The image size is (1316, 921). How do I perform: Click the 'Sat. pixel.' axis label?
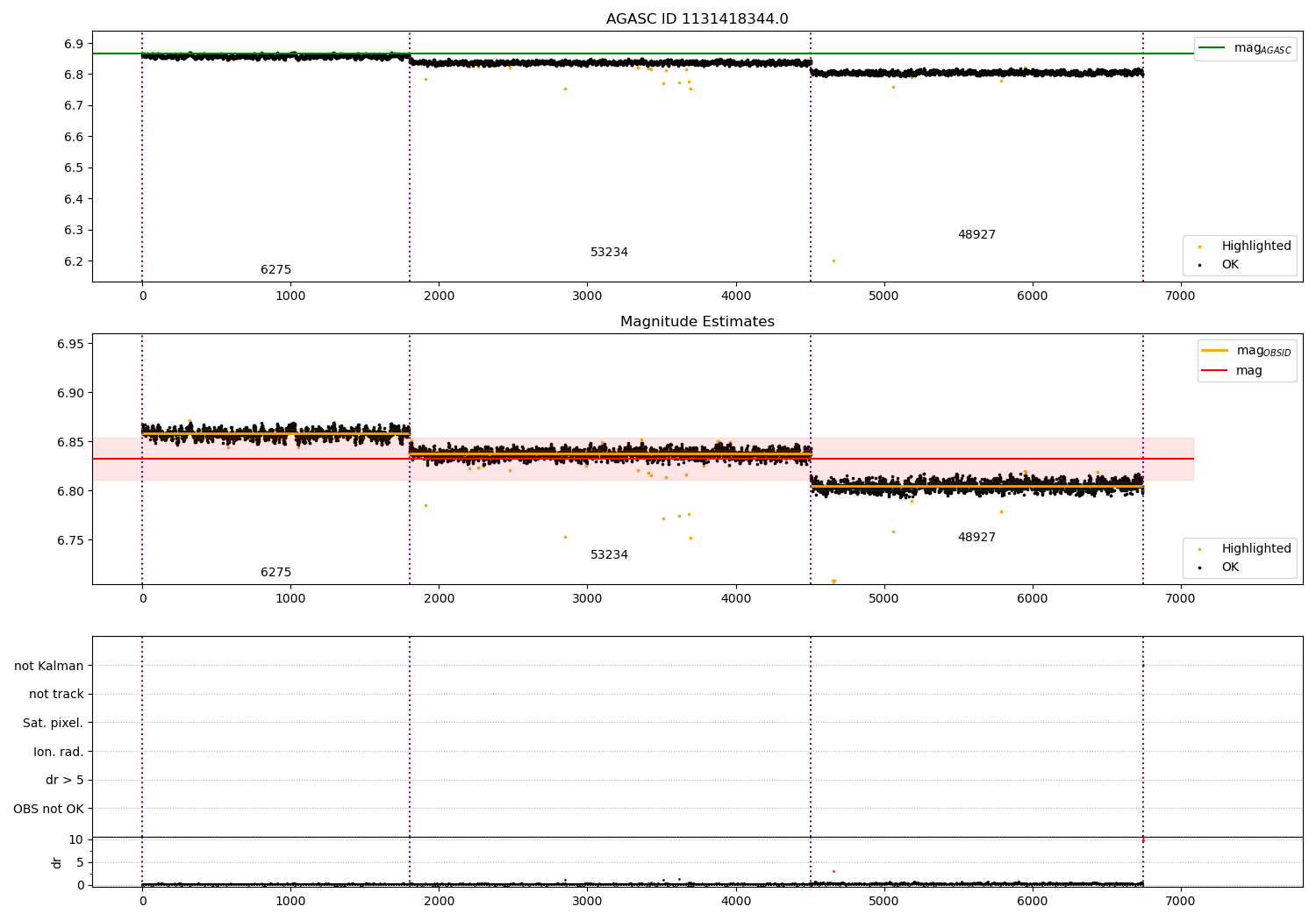pyautogui.click(x=54, y=723)
